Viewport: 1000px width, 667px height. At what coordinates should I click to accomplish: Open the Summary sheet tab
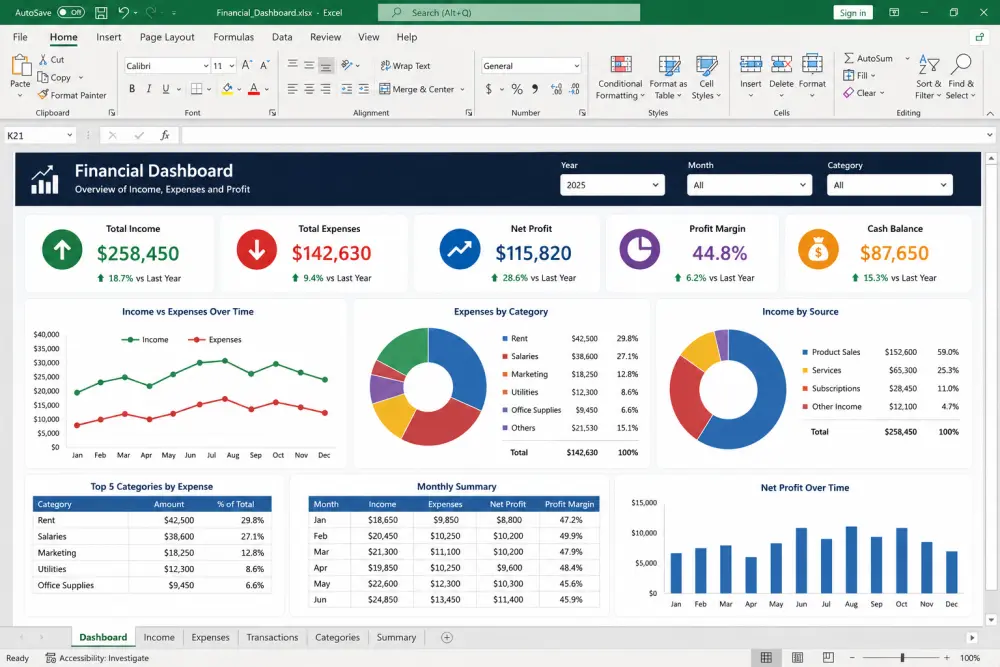coord(396,637)
